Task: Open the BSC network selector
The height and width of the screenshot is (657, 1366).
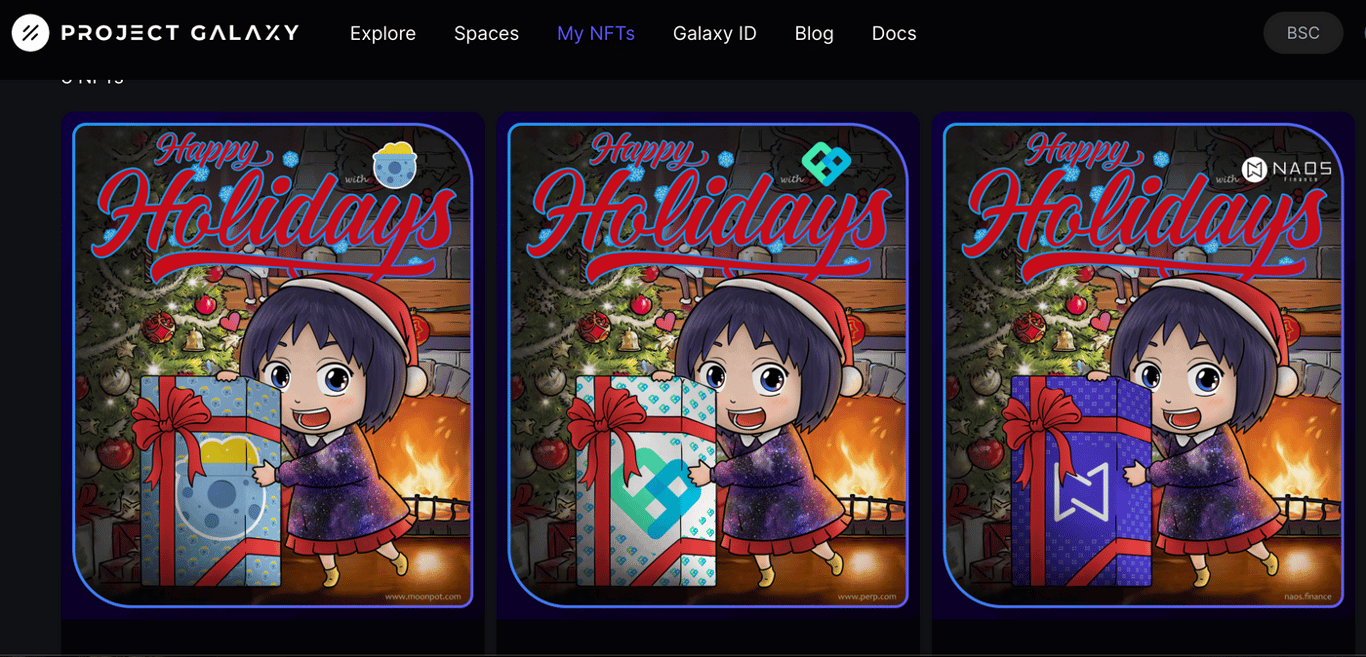Action: coord(1303,33)
